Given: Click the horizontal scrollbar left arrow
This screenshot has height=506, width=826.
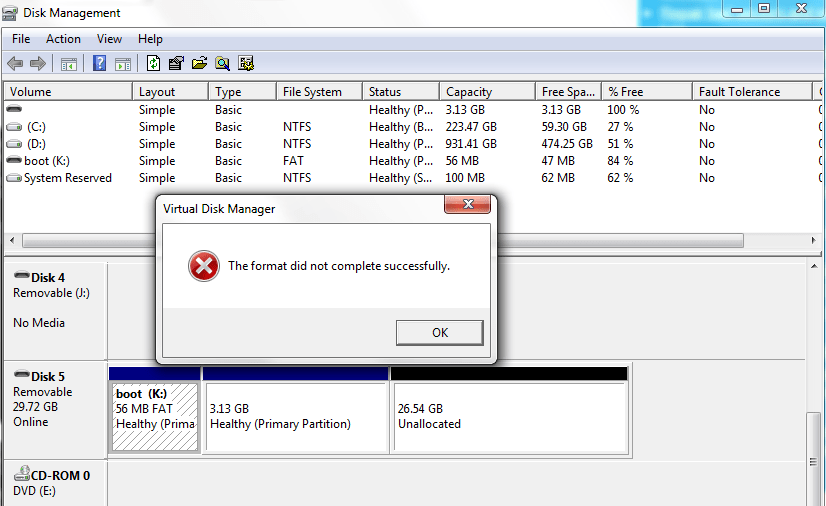Looking at the screenshot, I should click(x=12, y=240).
